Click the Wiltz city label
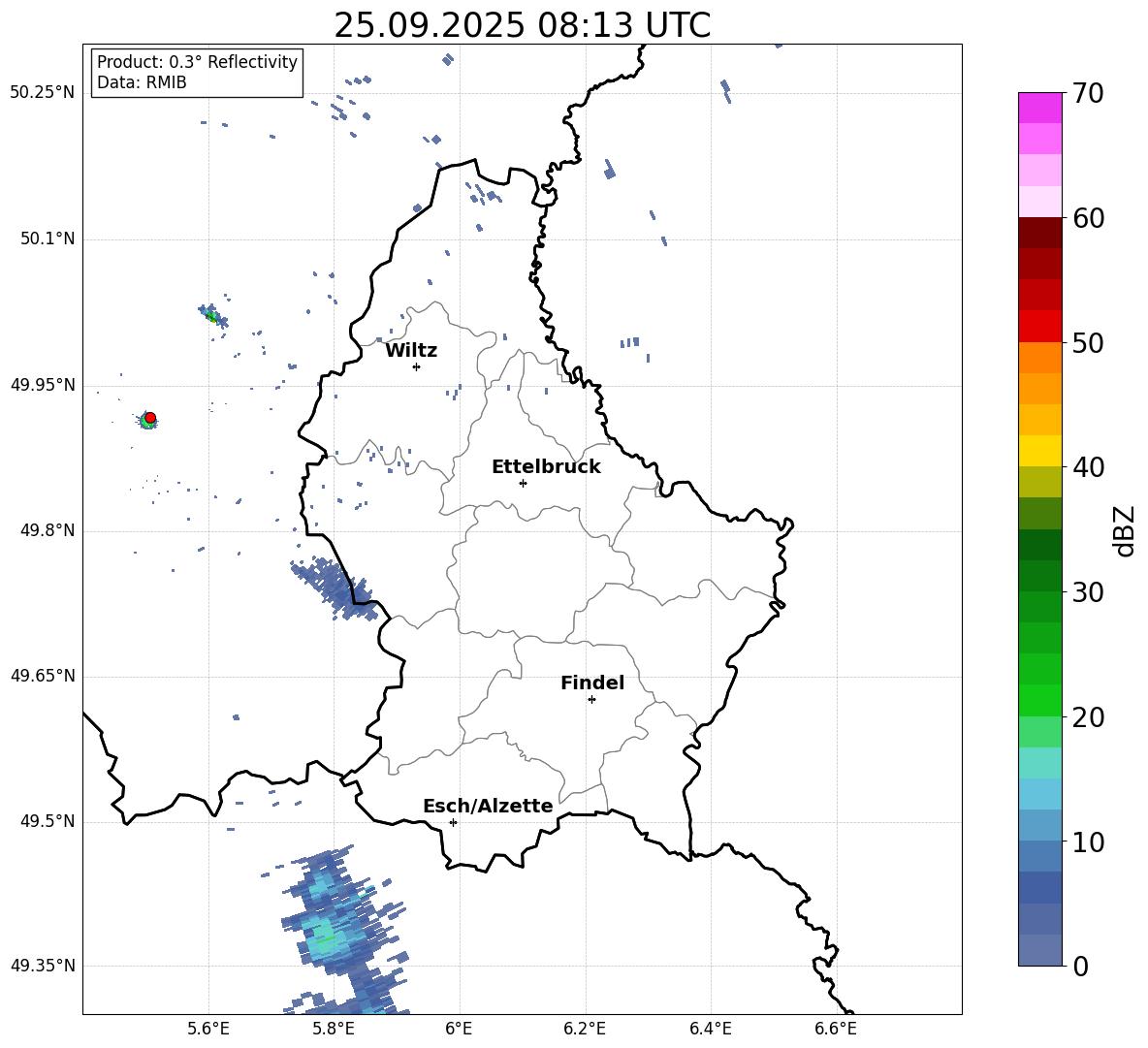 [411, 351]
